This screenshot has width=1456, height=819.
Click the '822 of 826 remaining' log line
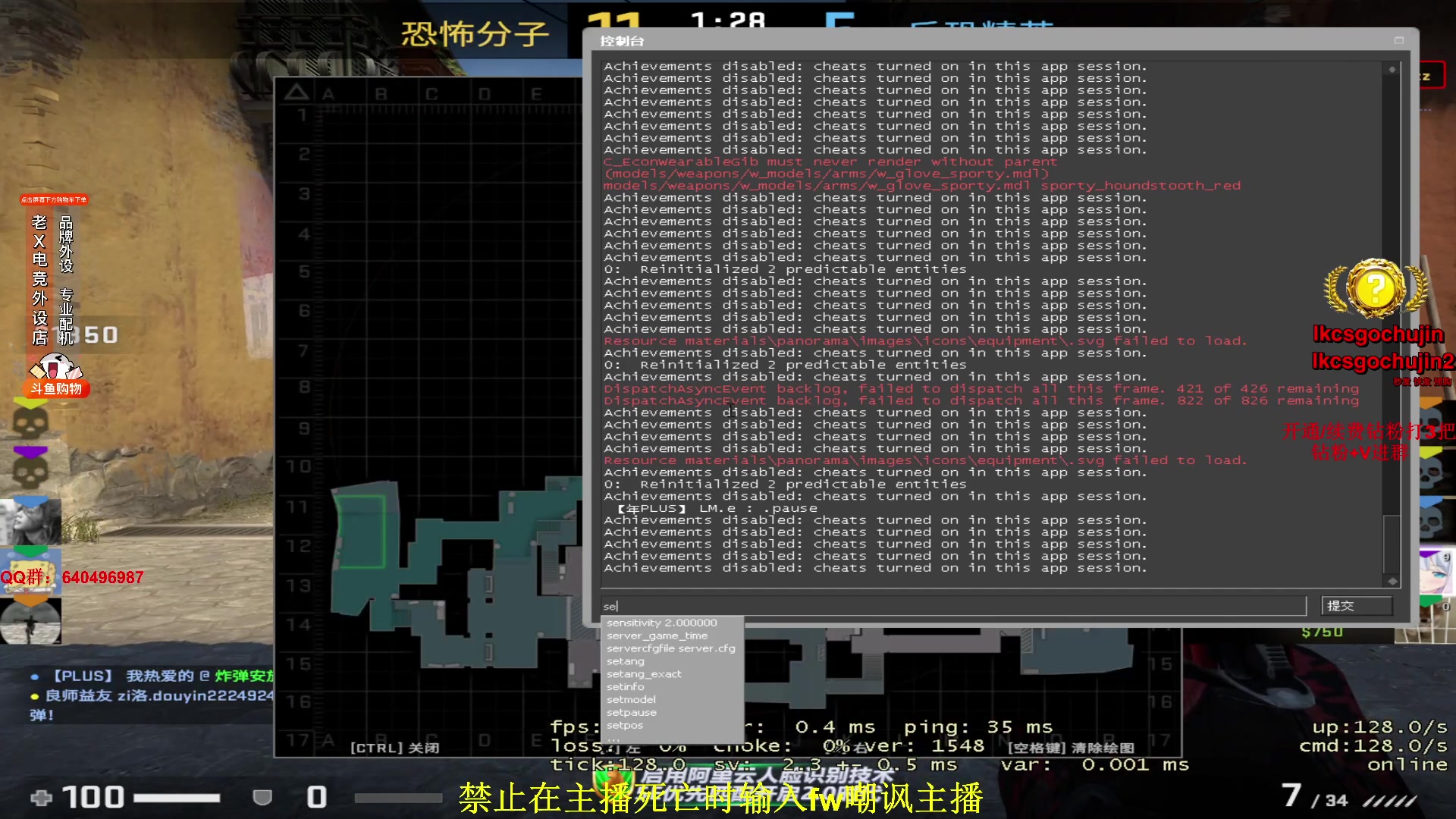981,401
